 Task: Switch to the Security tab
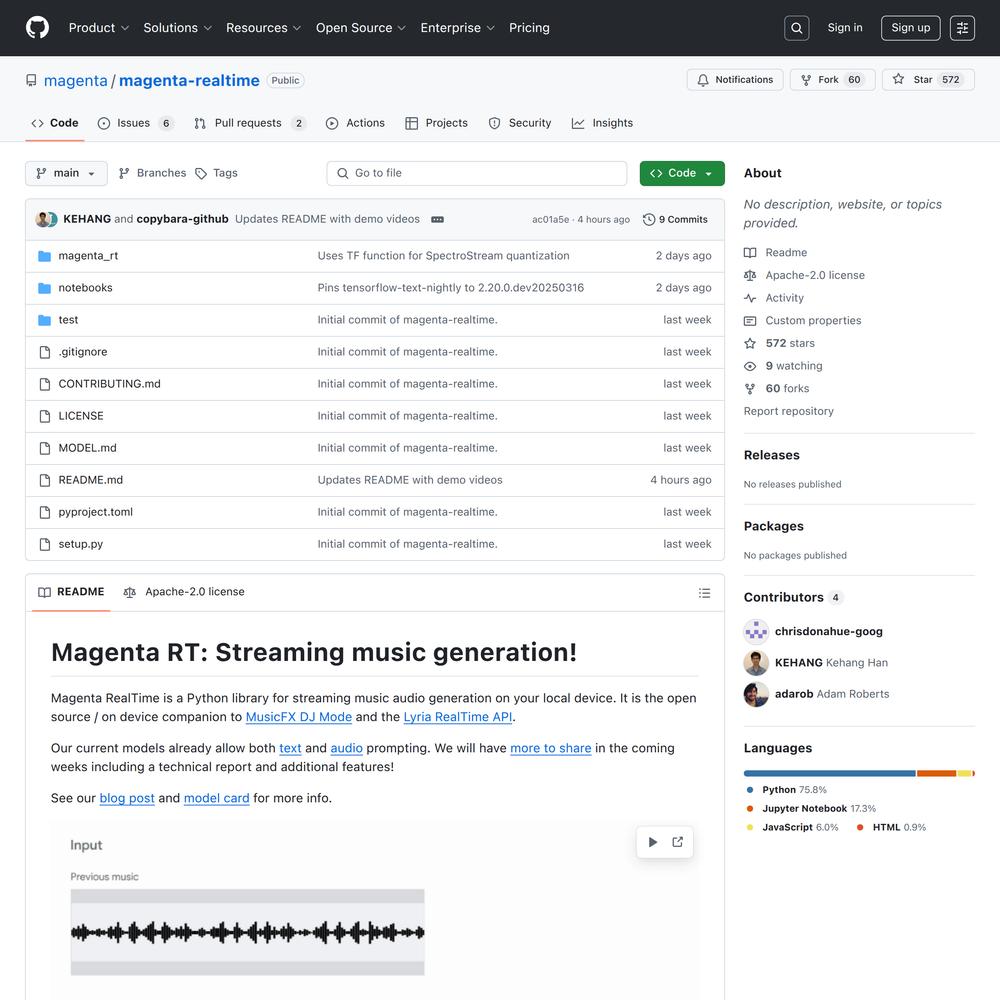click(x=520, y=123)
